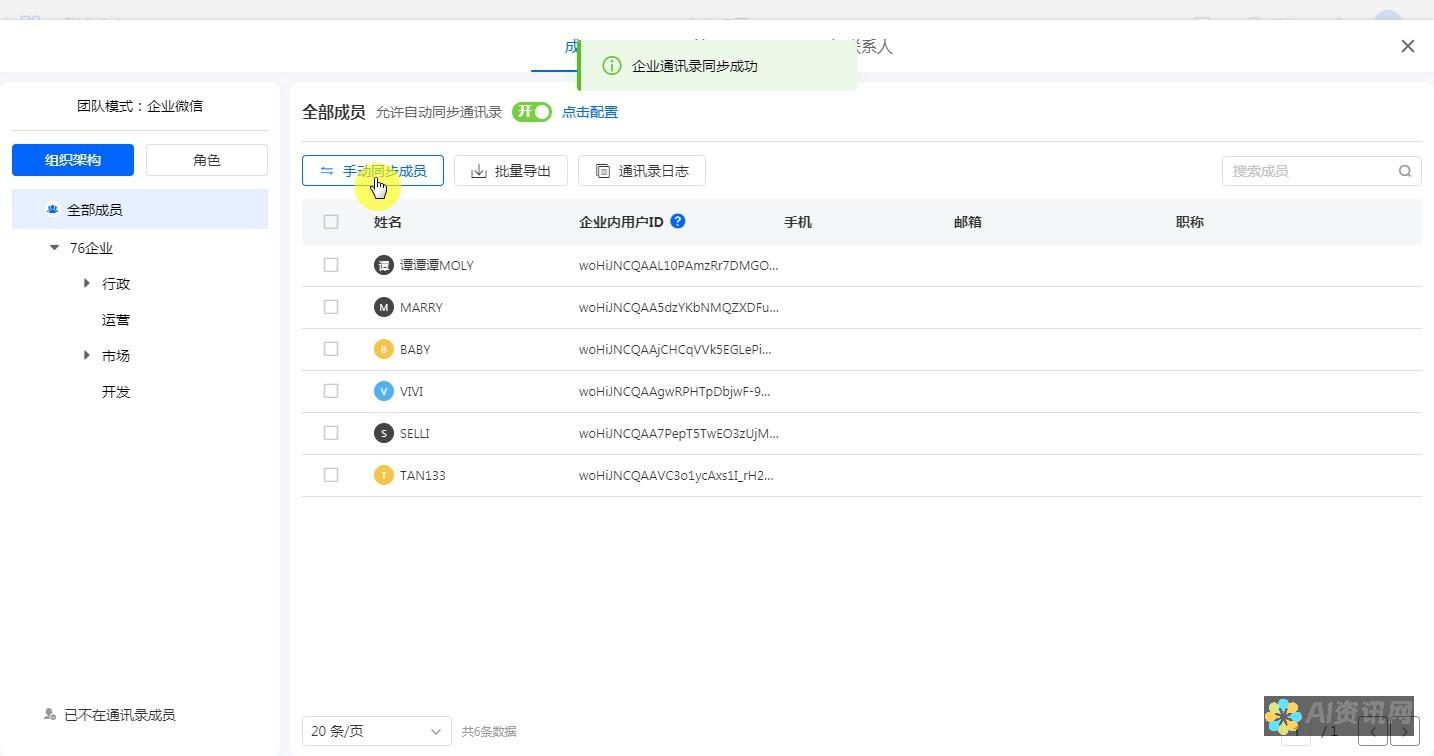Click the 手动同步成员 button

(373, 171)
